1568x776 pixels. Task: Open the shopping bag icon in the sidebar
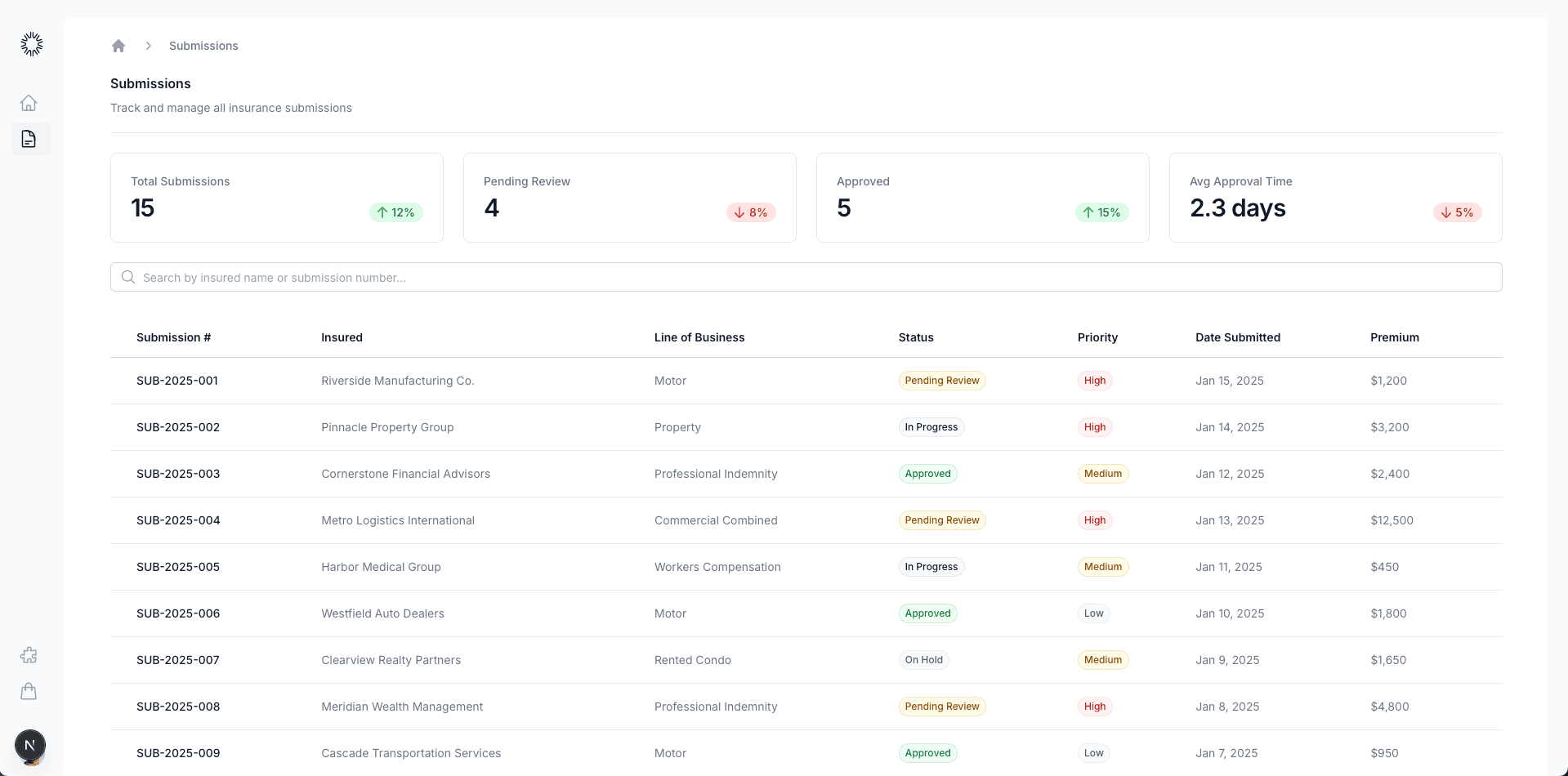29,691
